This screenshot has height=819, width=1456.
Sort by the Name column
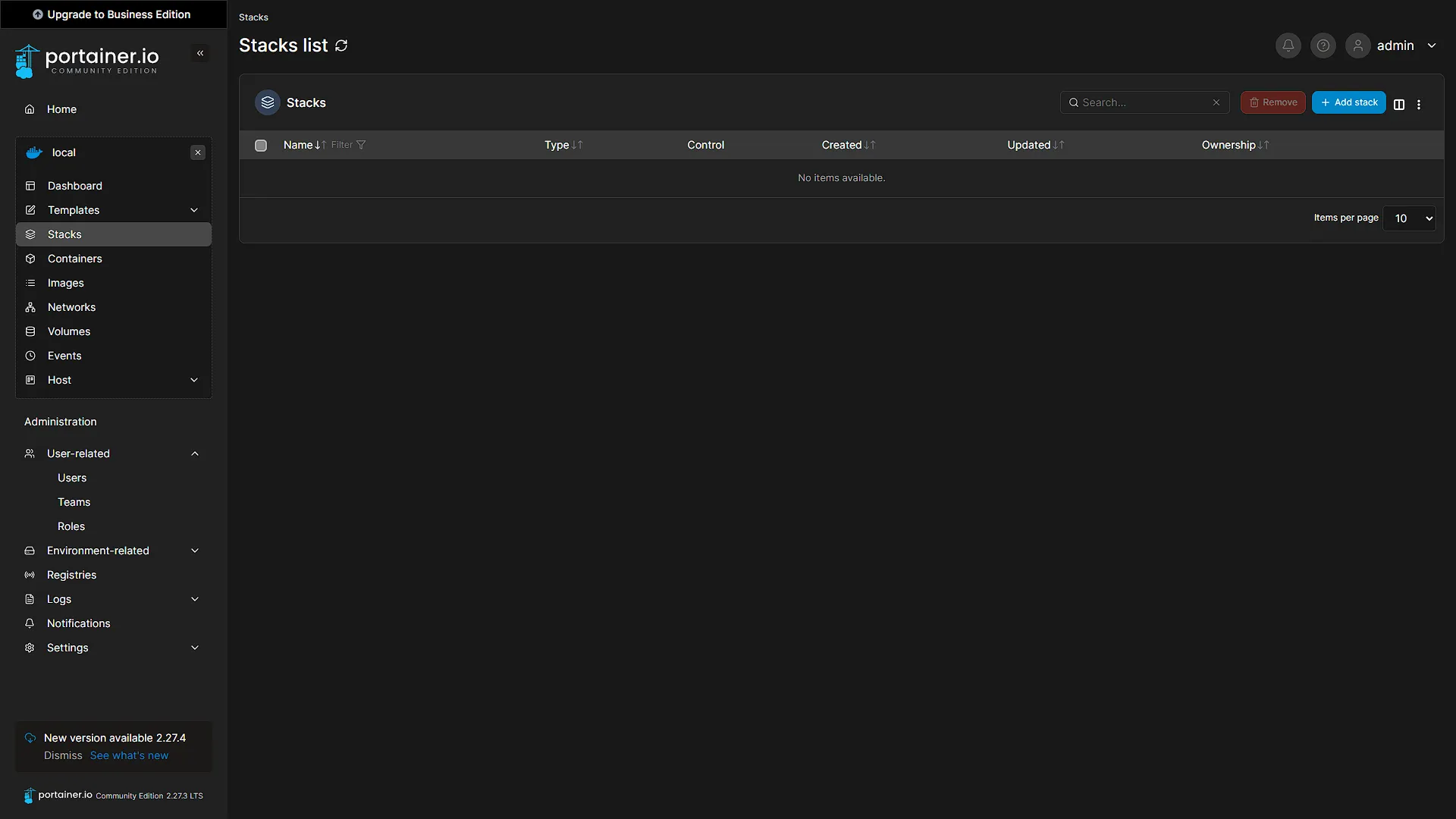[x=305, y=145]
